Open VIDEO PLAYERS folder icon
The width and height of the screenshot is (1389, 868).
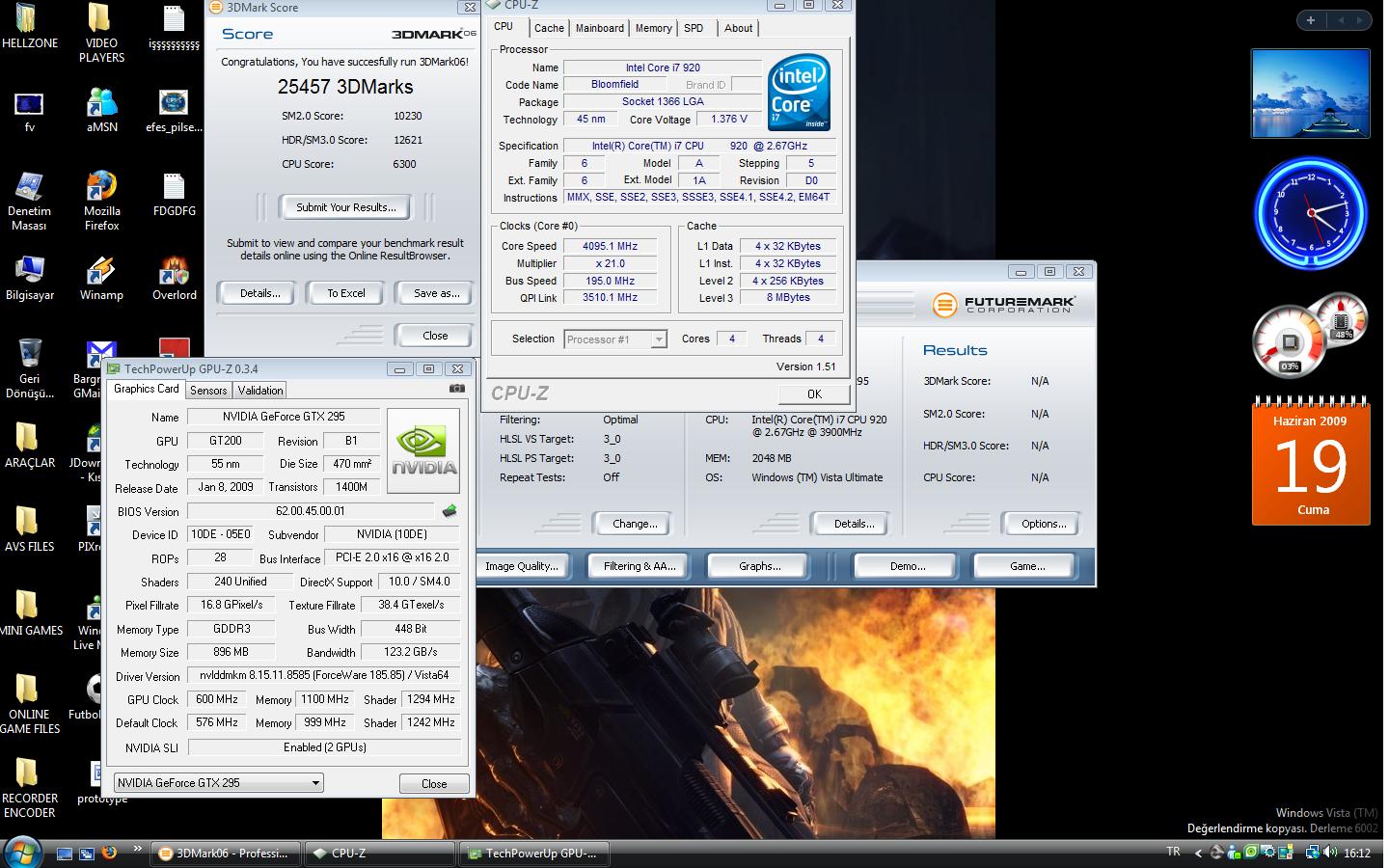tap(101, 32)
